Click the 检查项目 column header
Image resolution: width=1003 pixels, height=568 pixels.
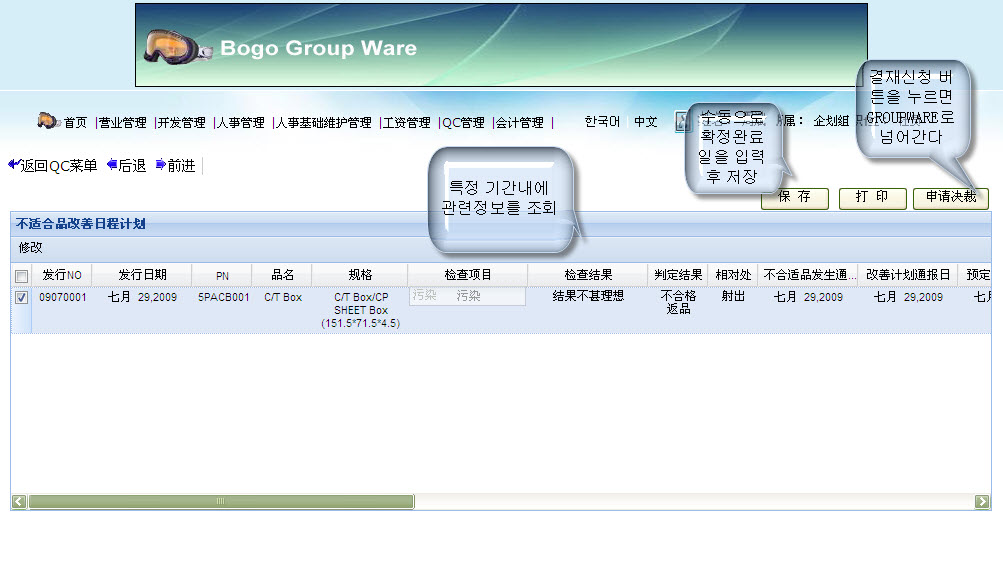pyautogui.click(x=468, y=275)
